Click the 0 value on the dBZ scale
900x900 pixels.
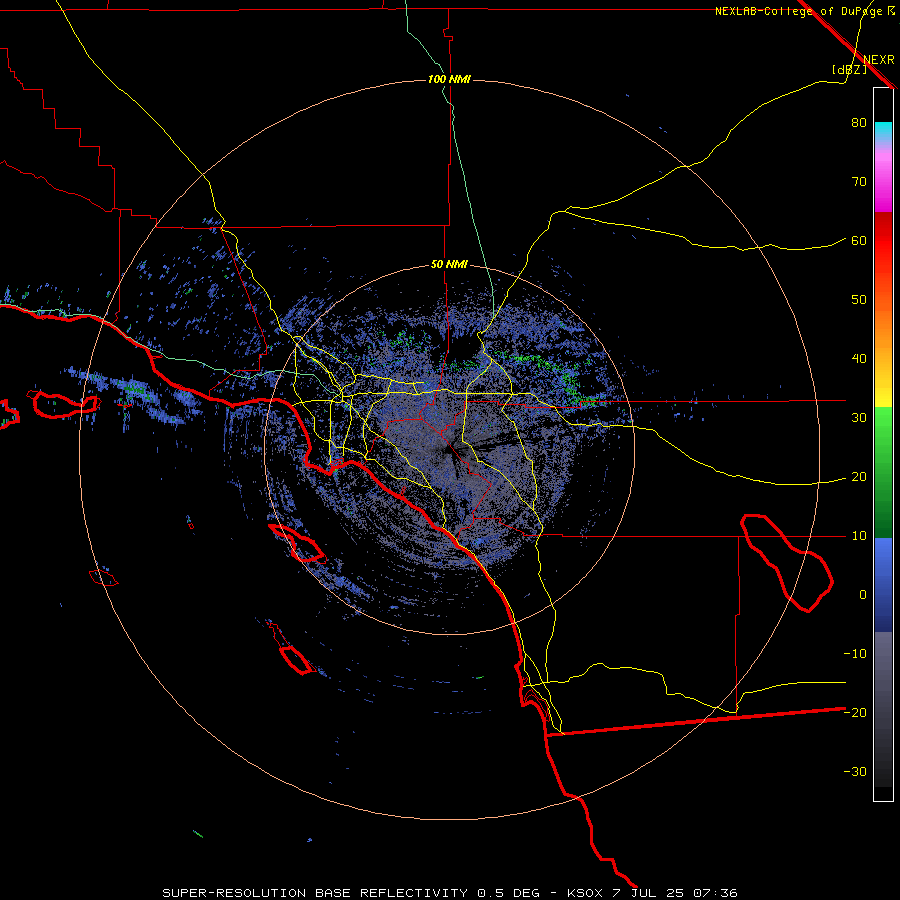863,595
